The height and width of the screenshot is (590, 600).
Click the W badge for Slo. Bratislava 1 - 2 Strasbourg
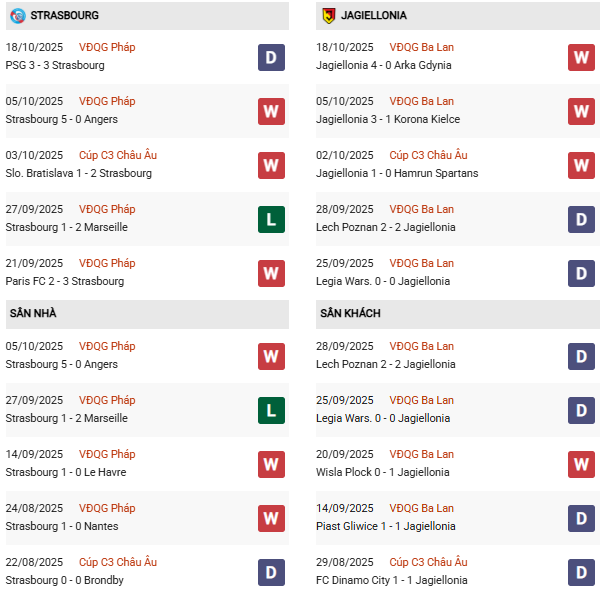click(271, 165)
